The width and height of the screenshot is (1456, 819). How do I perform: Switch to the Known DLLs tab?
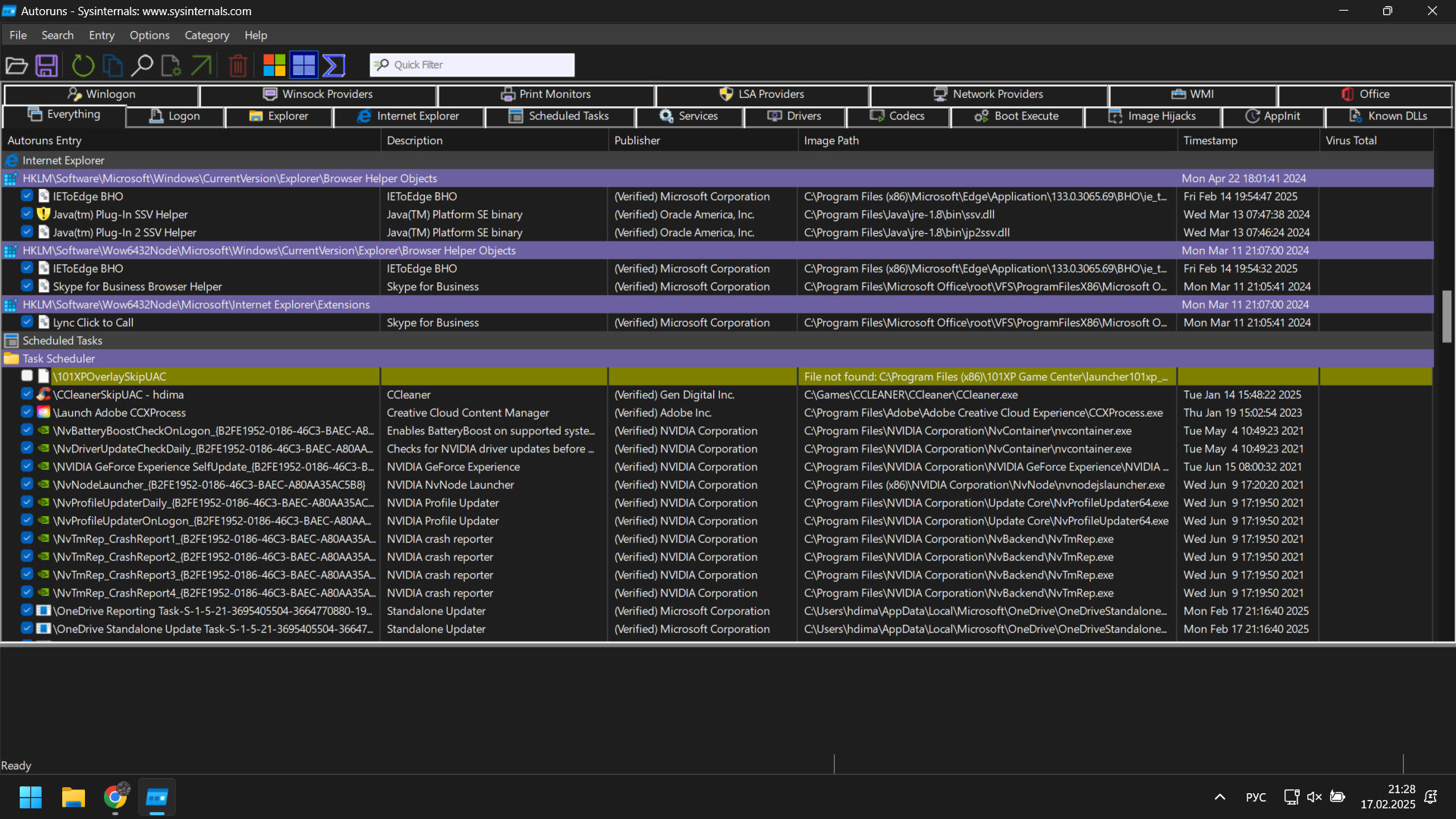(1388, 116)
